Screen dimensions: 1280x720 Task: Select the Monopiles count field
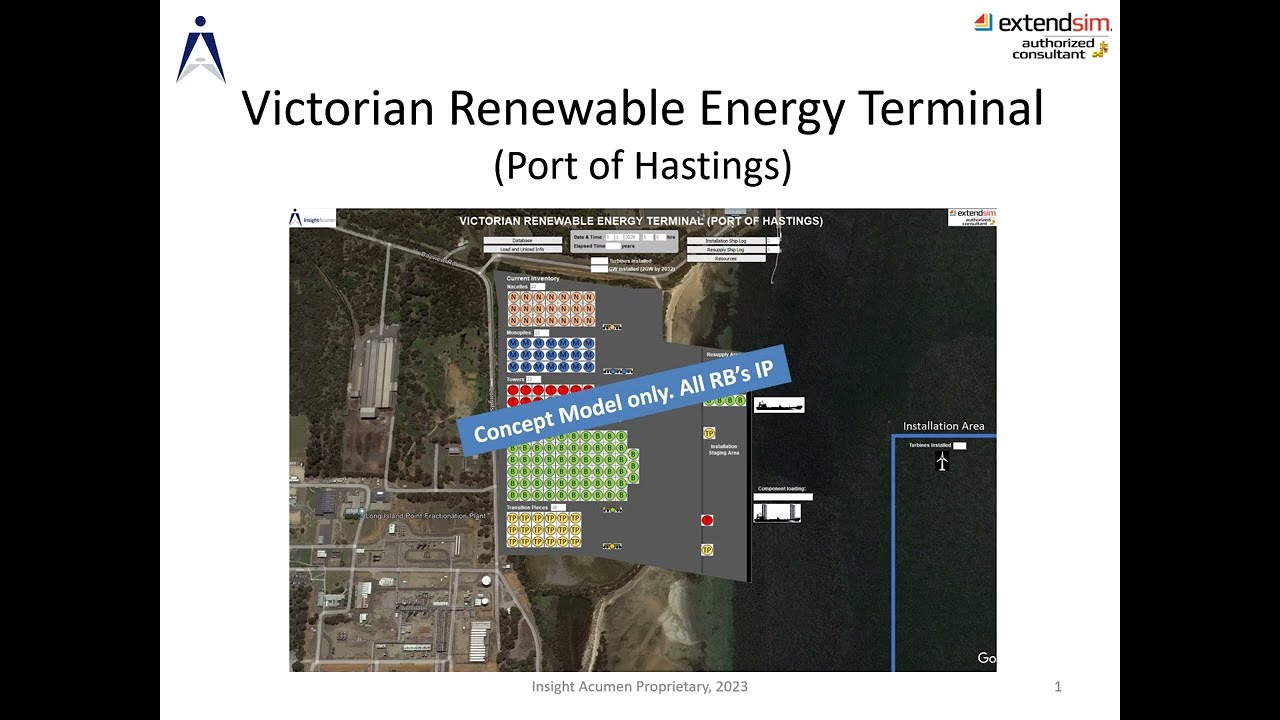point(541,333)
